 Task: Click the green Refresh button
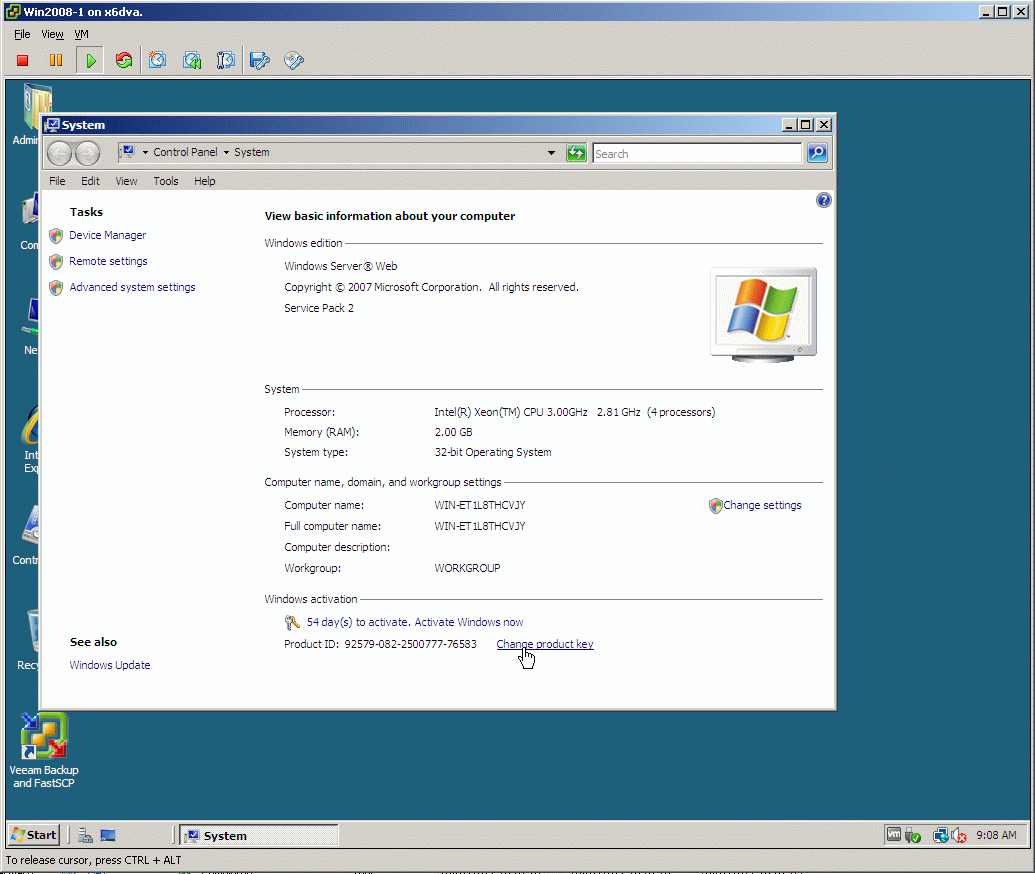576,153
